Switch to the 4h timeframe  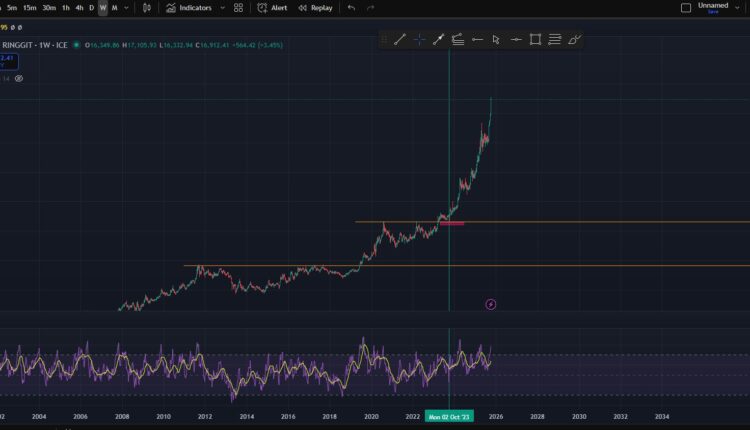click(79, 8)
